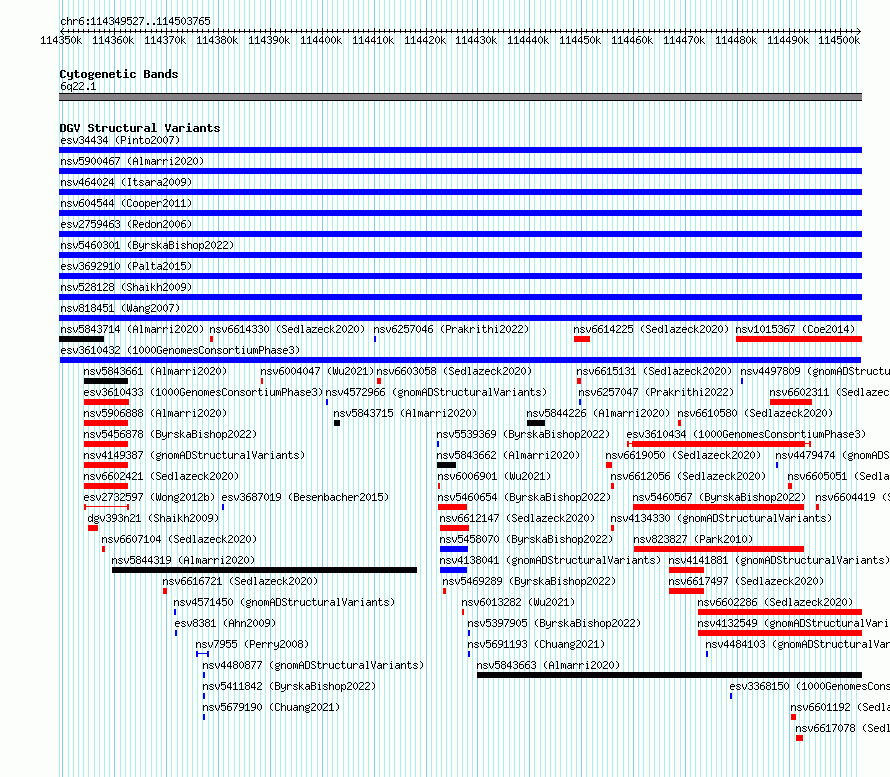Open nsv528128 (Shaikh2009) variant
The image size is (890, 777).
[126, 287]
